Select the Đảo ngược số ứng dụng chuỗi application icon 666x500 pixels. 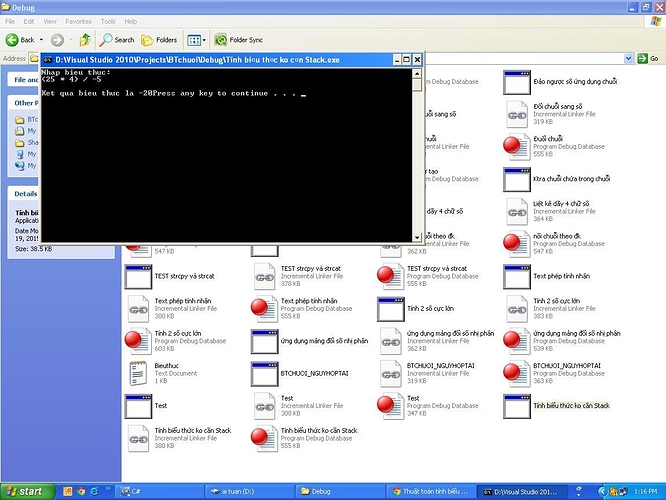tap(517, 82)
